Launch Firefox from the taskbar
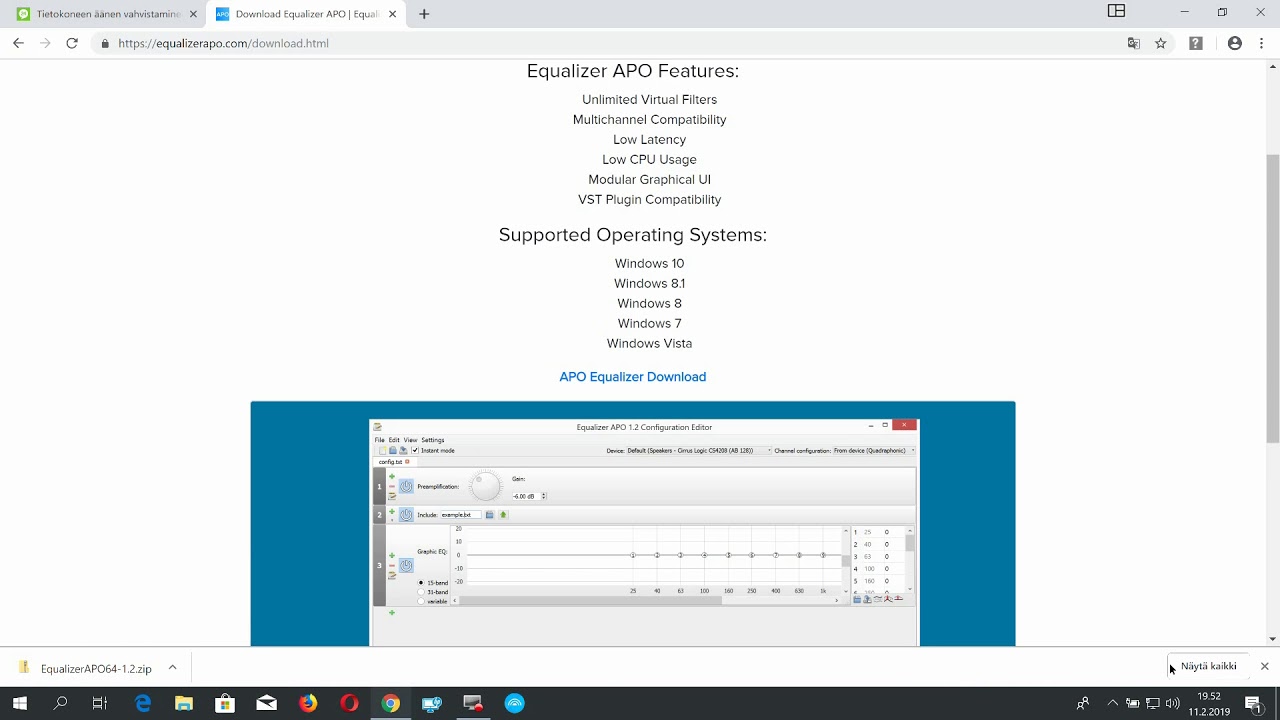This screenshot has height=720, width=1280. [x=308, y=703]
